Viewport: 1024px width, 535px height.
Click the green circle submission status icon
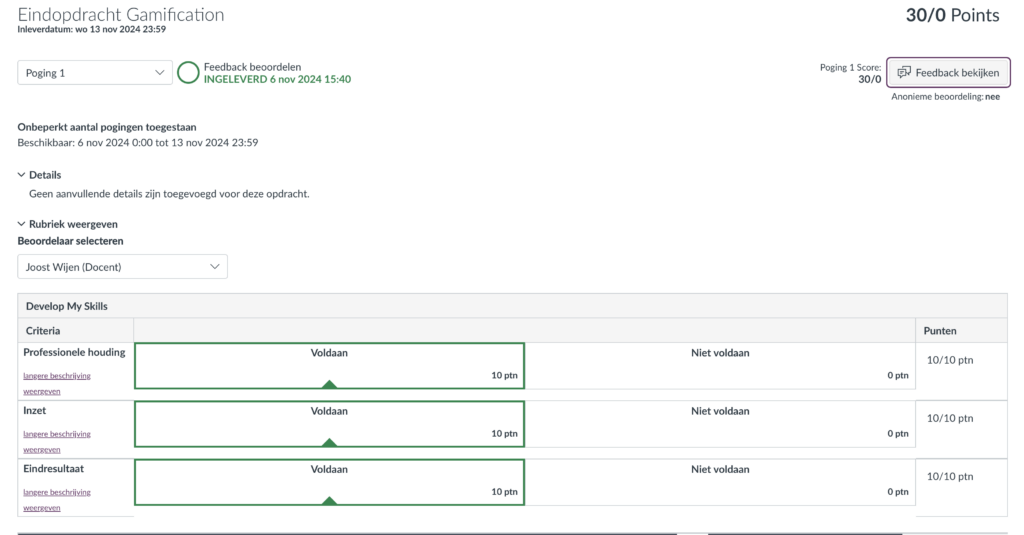click(188, 73)
